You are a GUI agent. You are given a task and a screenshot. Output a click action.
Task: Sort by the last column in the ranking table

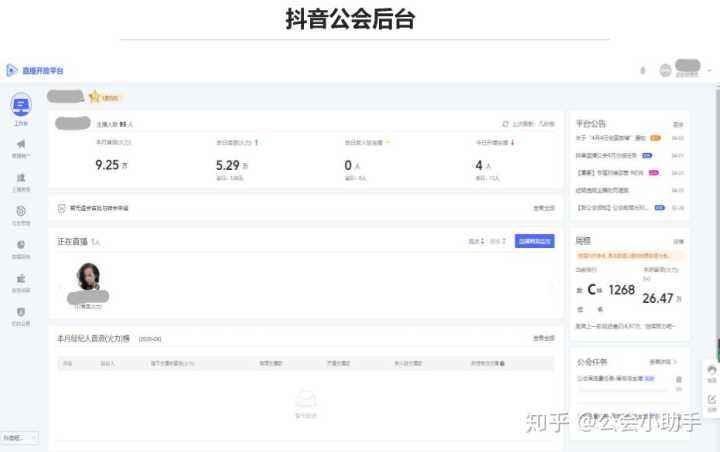488,363
